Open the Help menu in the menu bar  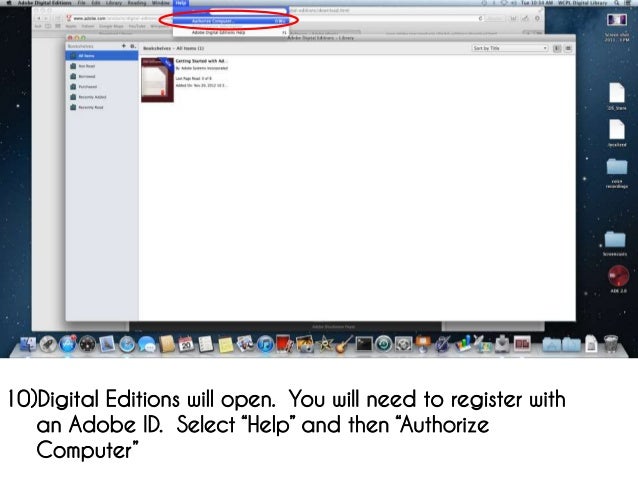pyautogui.click(x=181, y=3)
